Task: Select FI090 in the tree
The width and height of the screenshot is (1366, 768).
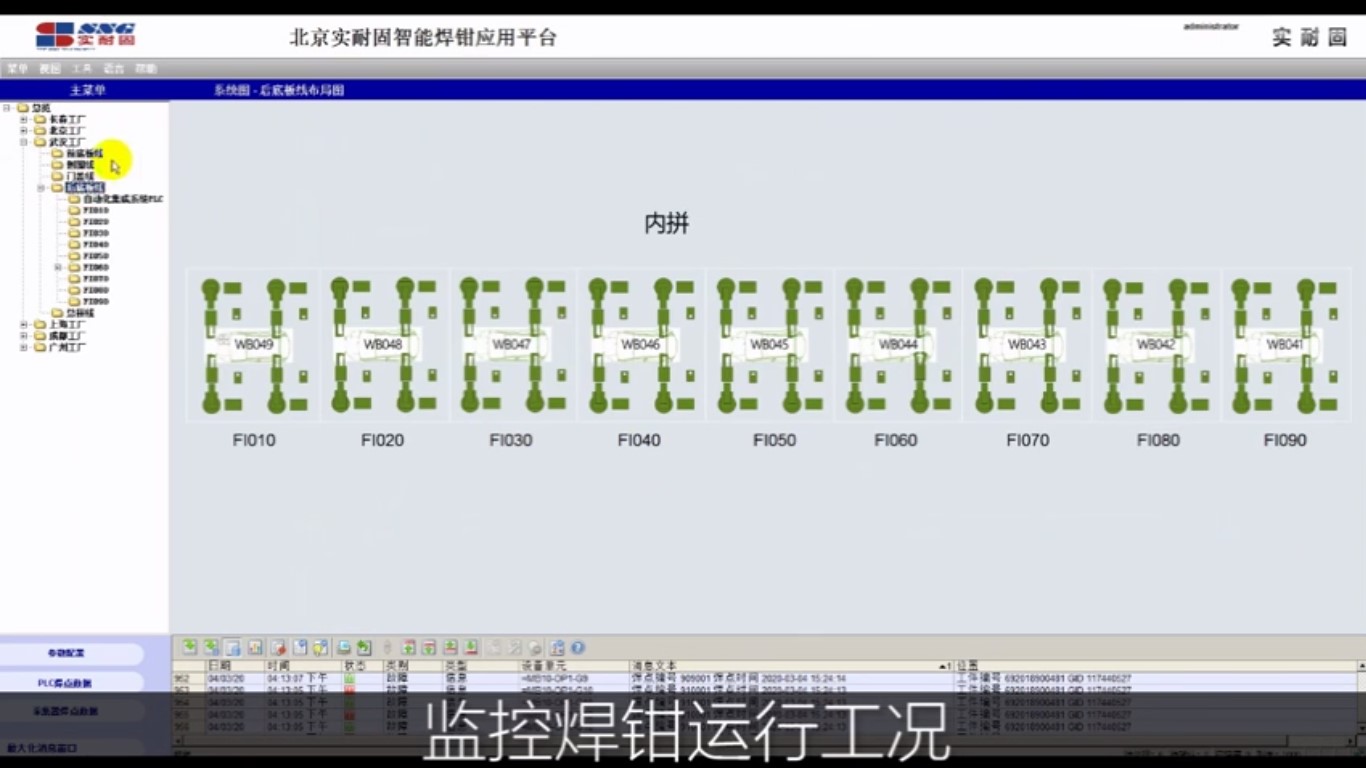Action: pos(96,301)
